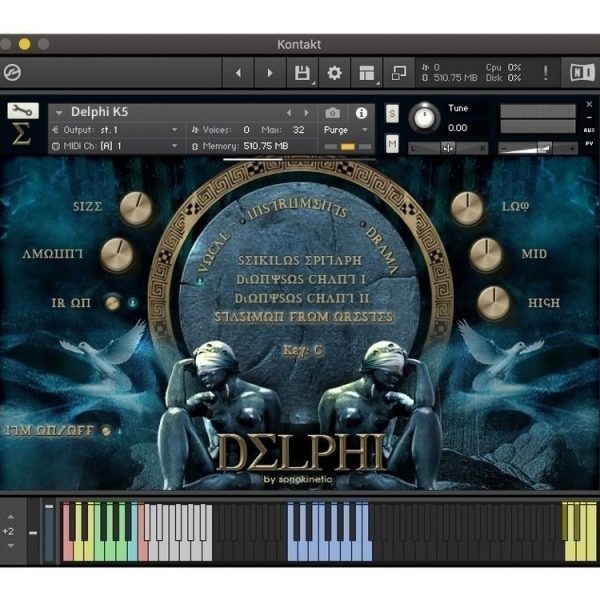Open the Purge dropdown menu

(346, 130)
